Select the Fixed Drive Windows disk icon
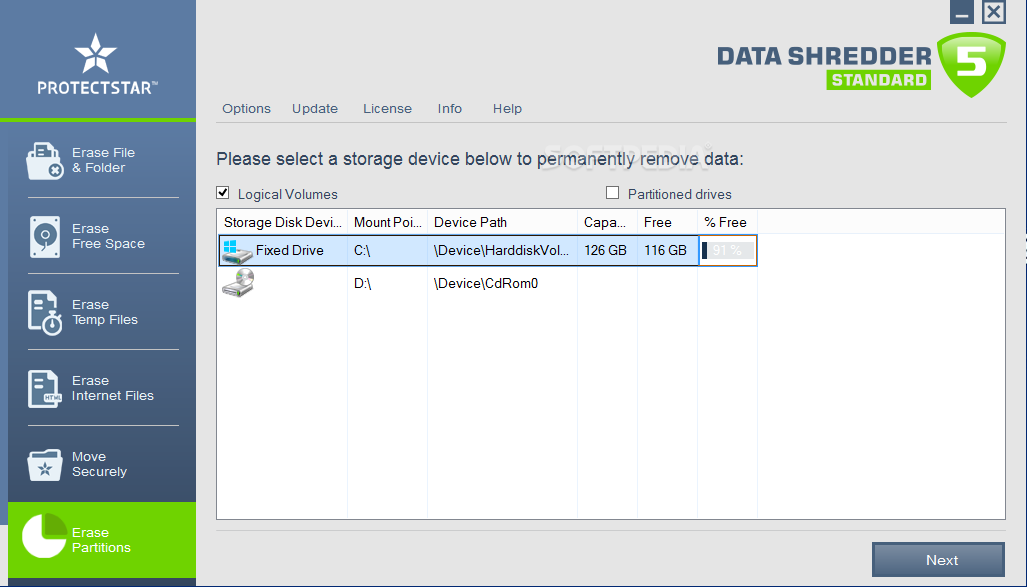The width and height of the screenshot is (1027, 587). click(236, 251)
